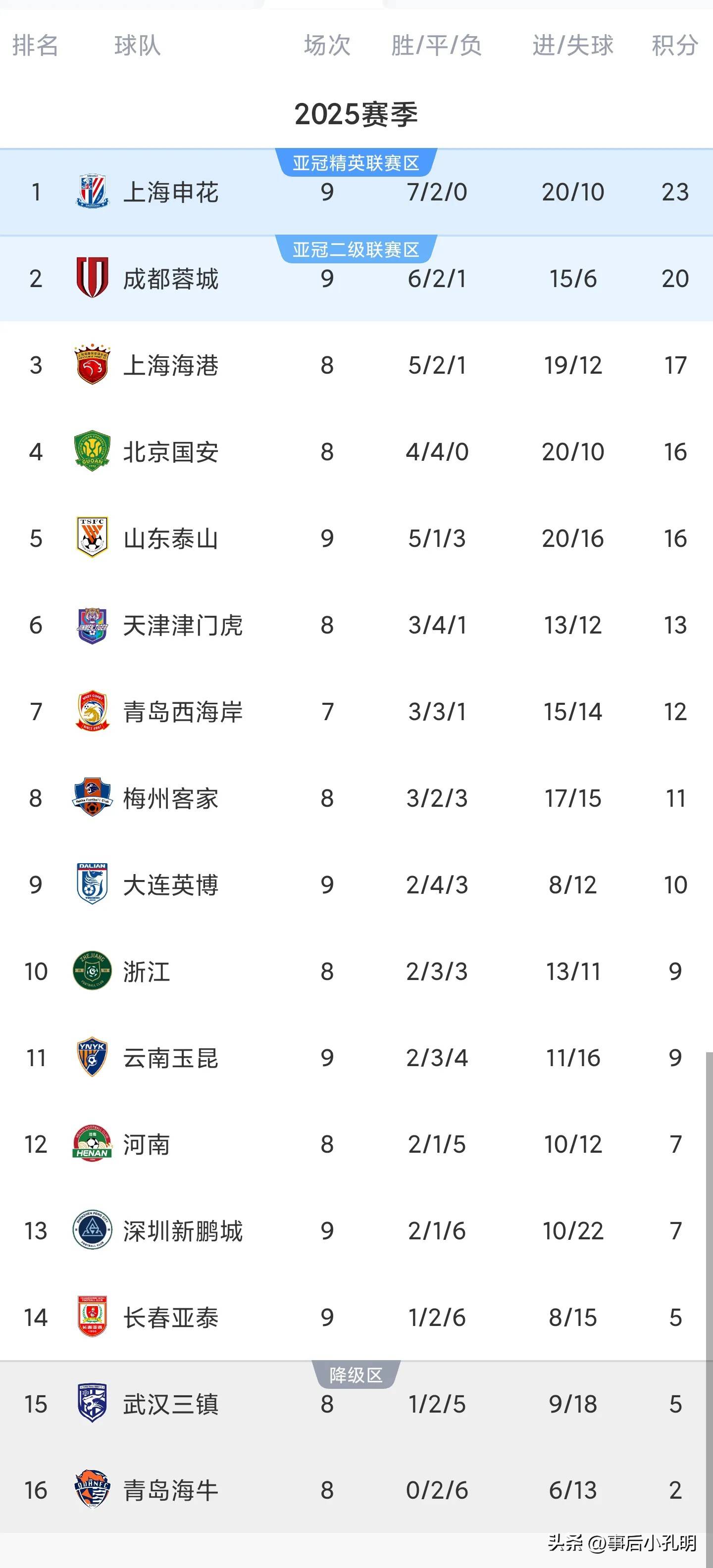Tap the Chengdu Rongcheng red shield logo
Image resolution: width=713 pixels, height=1568 pixels.
[92, 278]
